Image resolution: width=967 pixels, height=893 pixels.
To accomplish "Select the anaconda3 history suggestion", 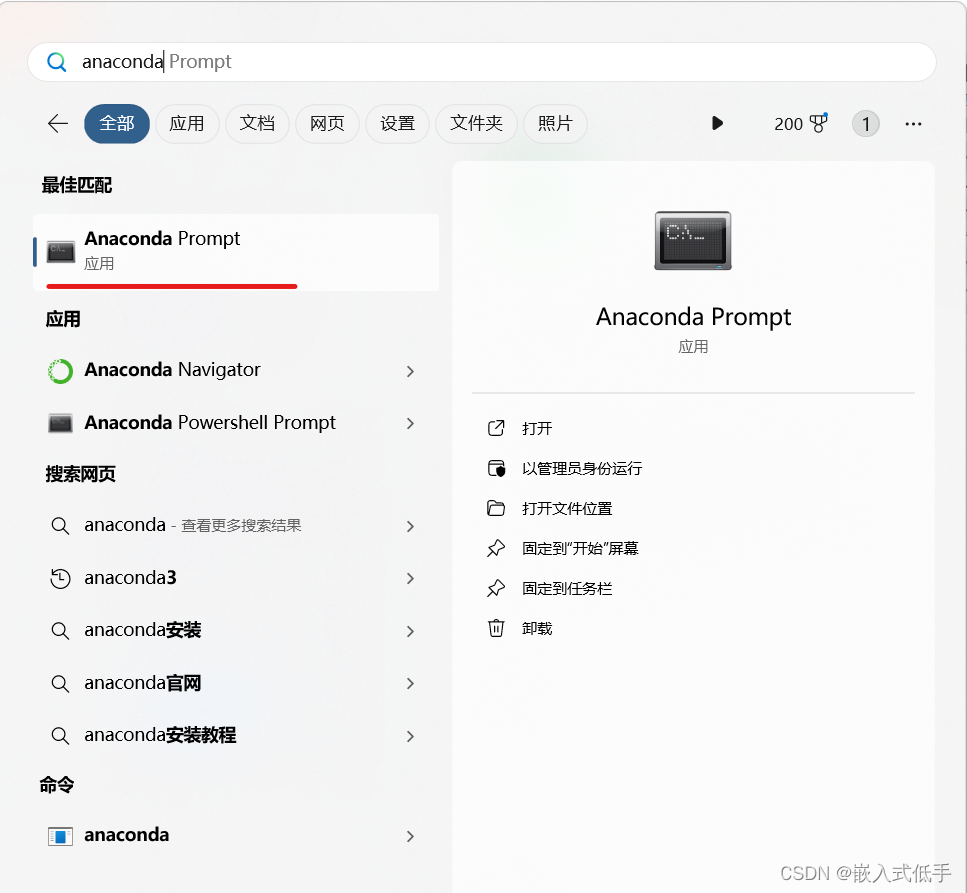I will (x=236, y=578).
